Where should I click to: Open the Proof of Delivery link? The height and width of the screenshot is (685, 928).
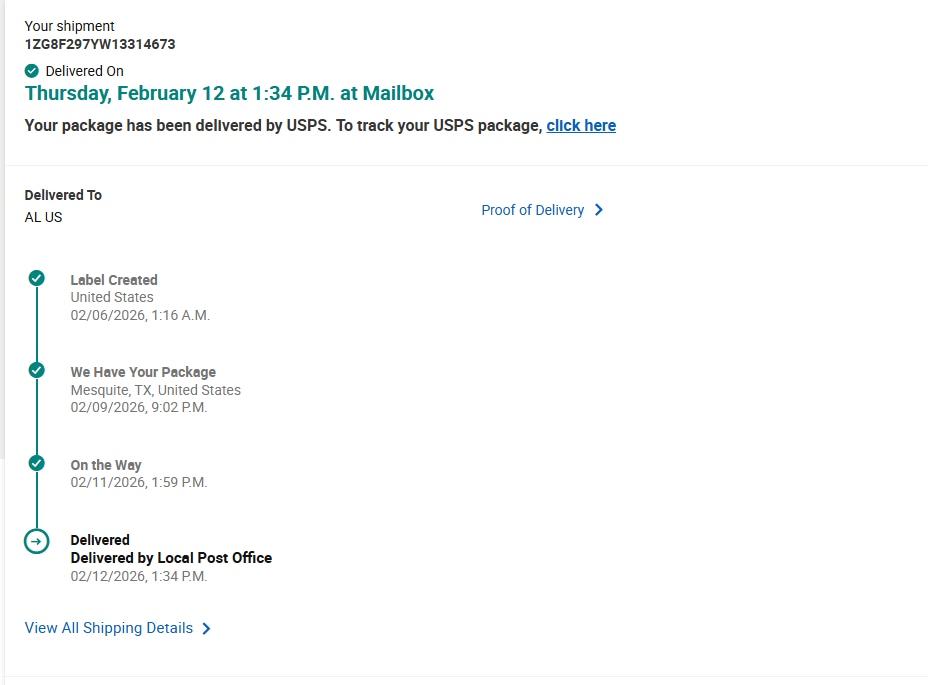pyautogui.click(x=532, y=210)
